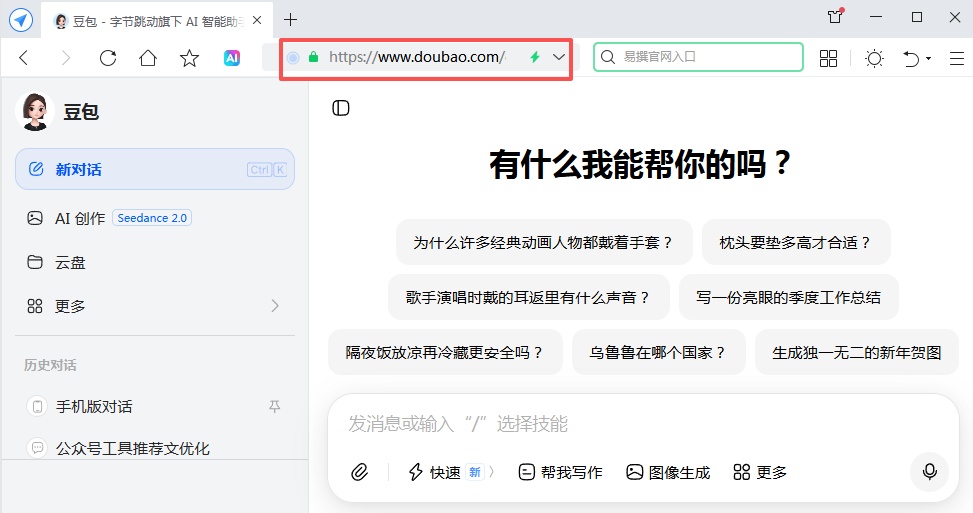This screenshot has width=973, height=513.
Task: Open the skin shirt icon in title bar
Action: (835, 17)
